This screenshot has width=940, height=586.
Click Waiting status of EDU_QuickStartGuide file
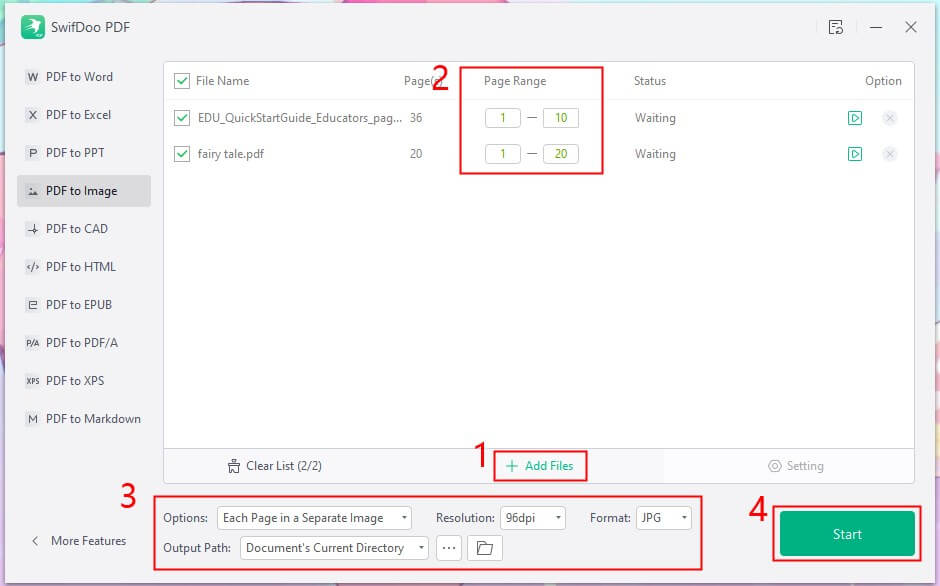coord(655,118)
